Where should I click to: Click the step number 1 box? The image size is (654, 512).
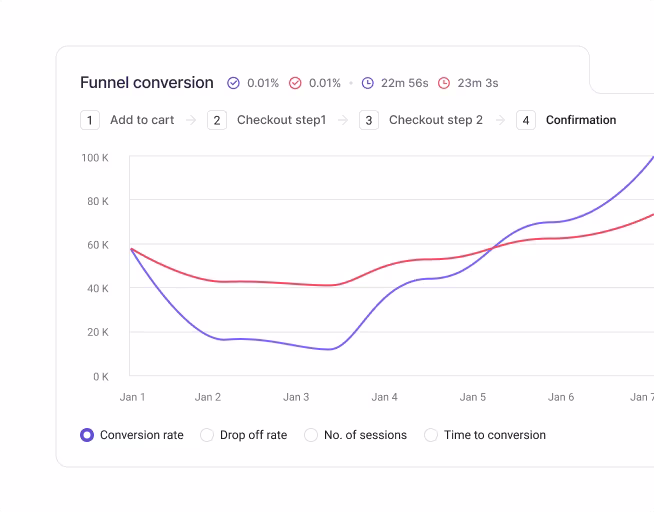point(90,120)
